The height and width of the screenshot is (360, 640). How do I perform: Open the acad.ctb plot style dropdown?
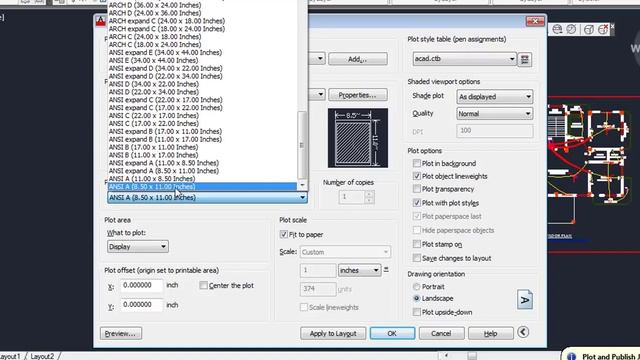click(464, 59)
